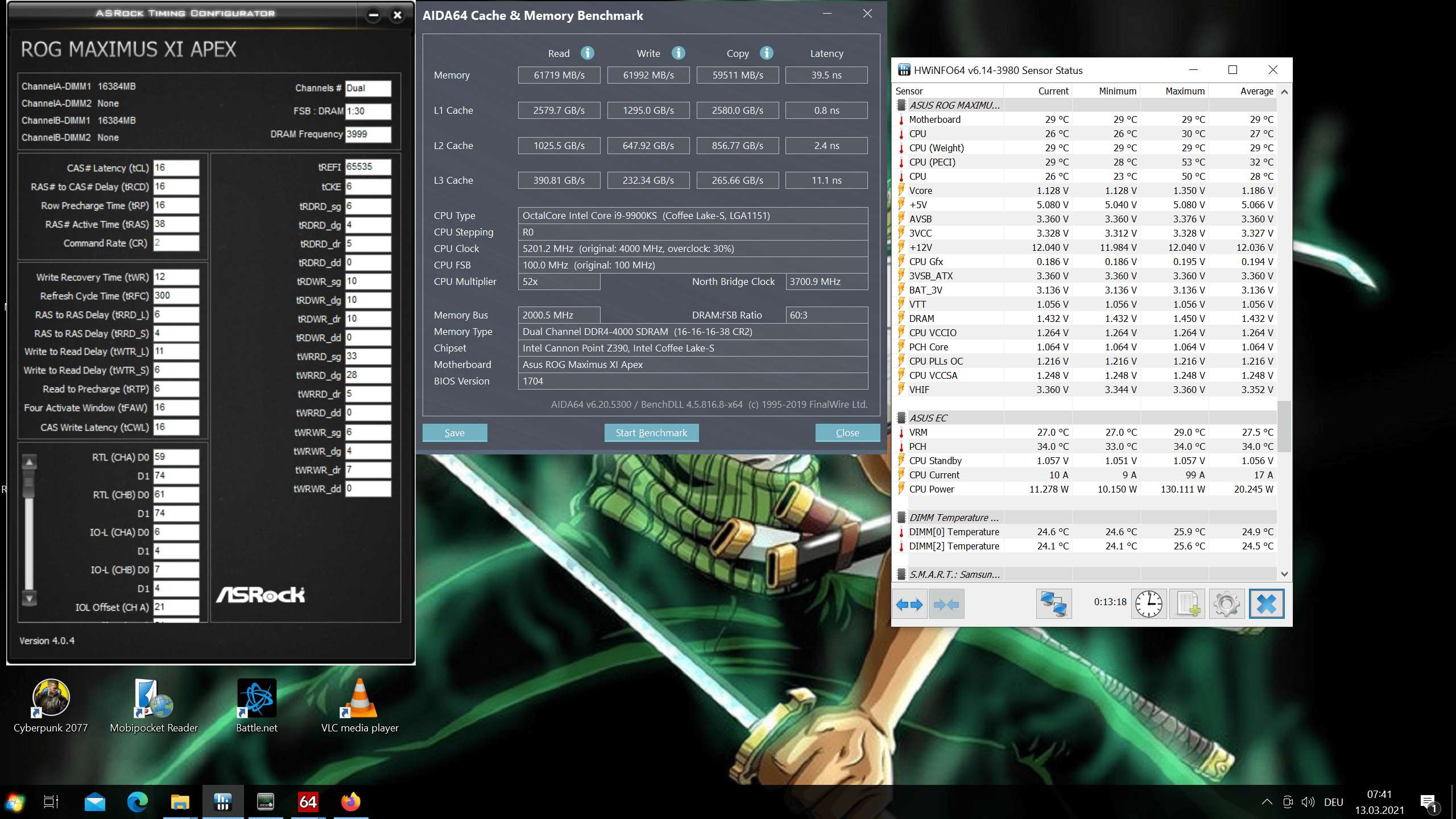1456x819 pixels.
Task: Click the HWiNFO scrollbar down arrow
Action: click(1284, 574)
